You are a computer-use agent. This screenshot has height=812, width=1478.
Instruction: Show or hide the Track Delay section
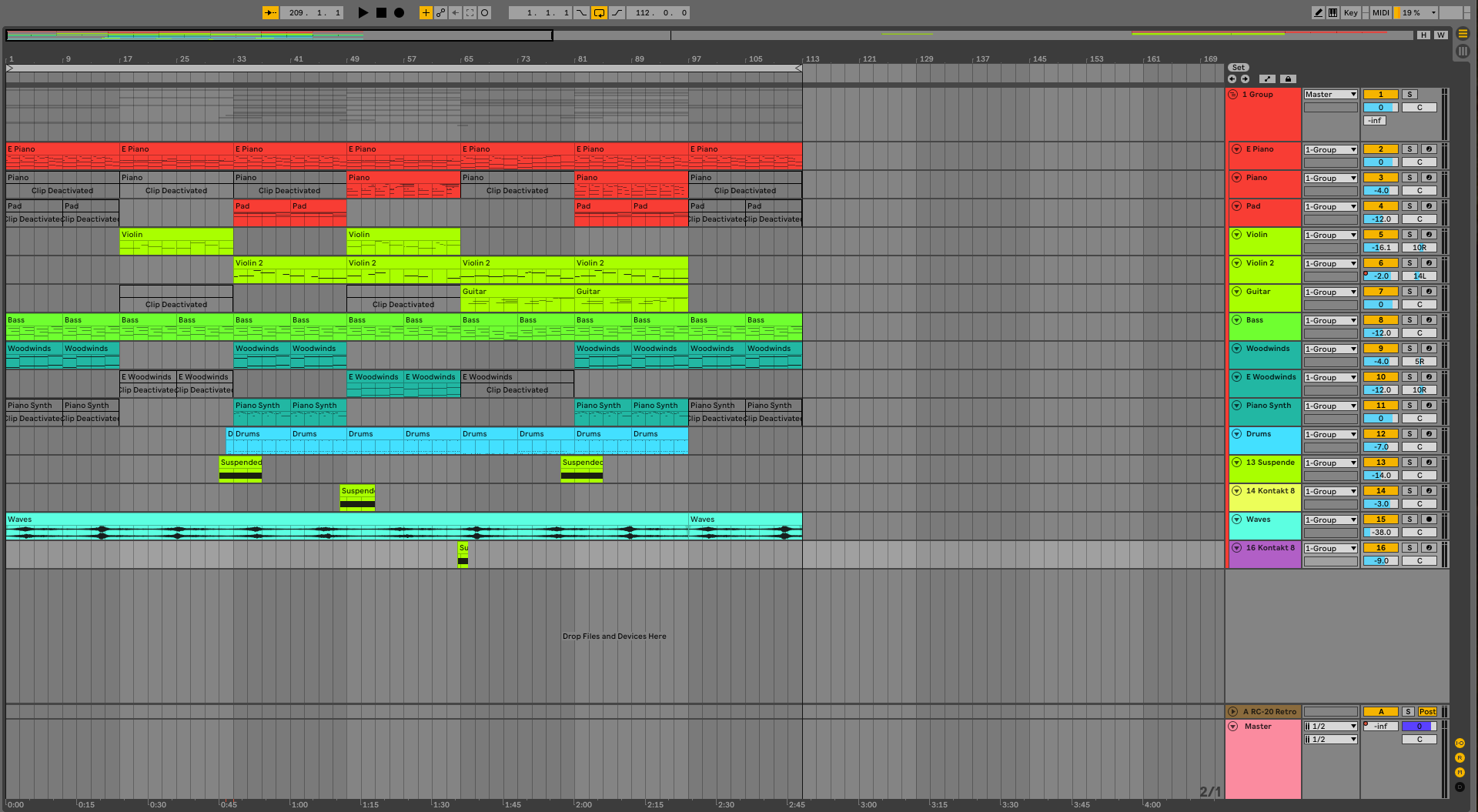(1460, 787)
